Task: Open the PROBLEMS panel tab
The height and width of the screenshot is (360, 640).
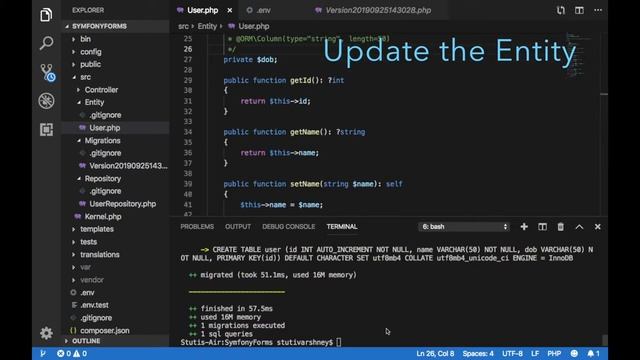Action: (197, 227)
